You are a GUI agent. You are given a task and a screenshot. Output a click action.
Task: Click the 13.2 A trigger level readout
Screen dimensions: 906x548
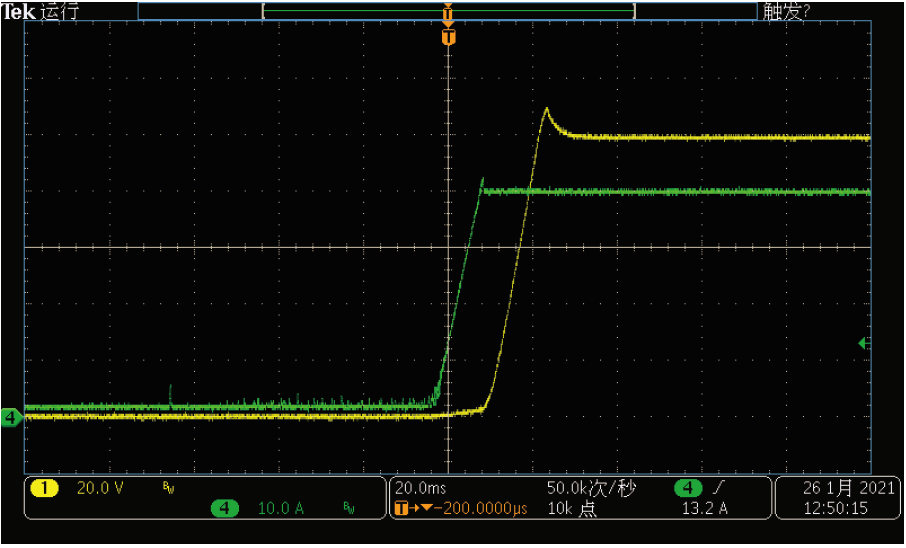[x=704, y=509]
